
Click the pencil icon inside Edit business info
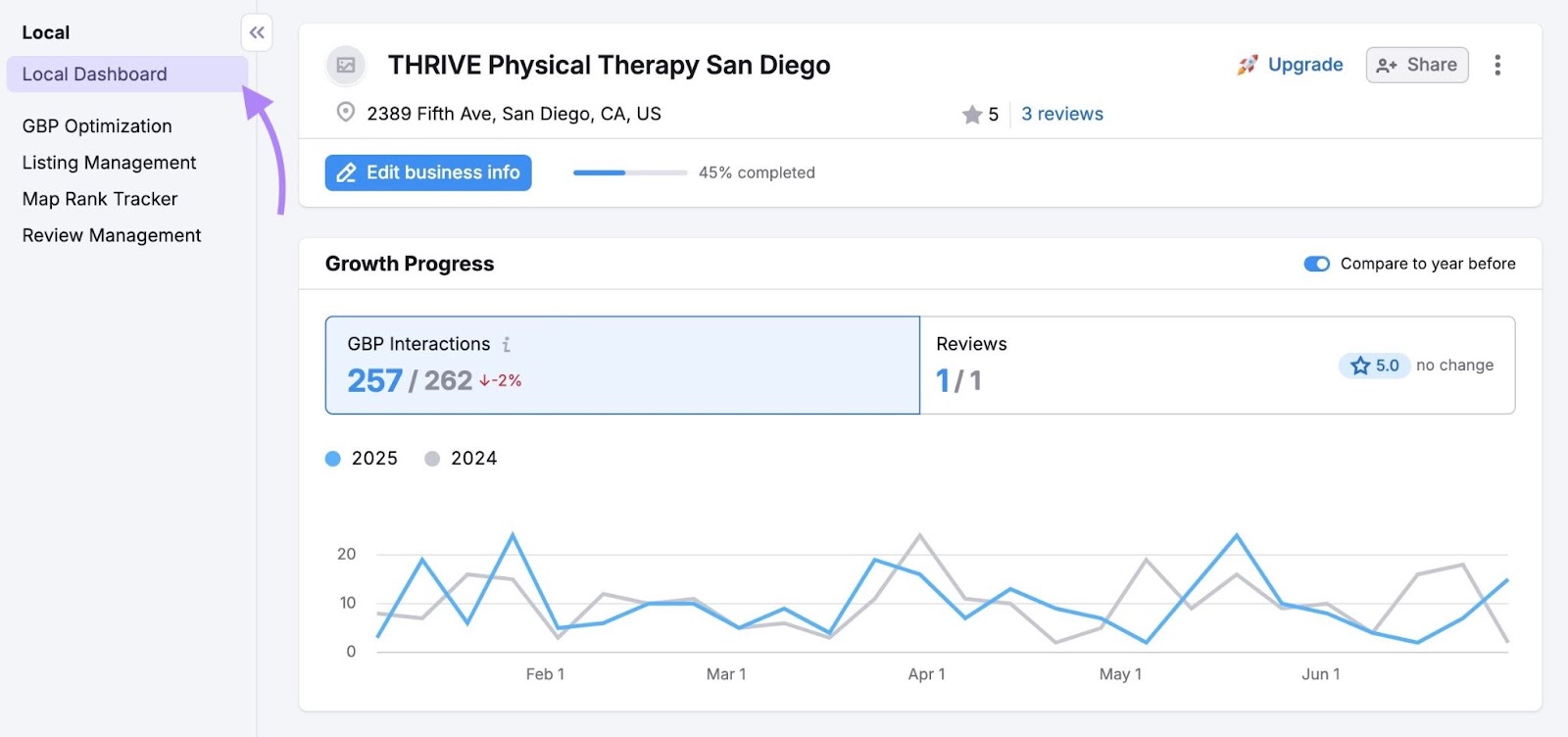coord(345,172)
